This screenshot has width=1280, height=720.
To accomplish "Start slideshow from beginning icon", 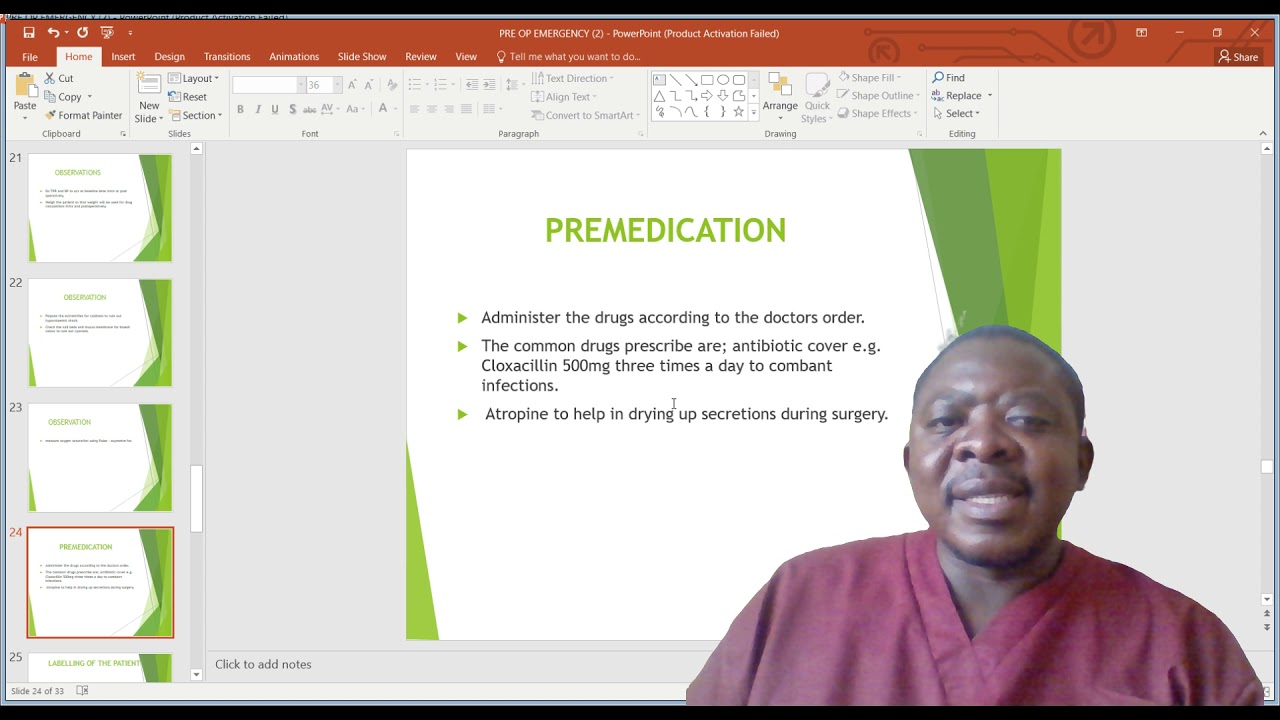I will point(107,33).
